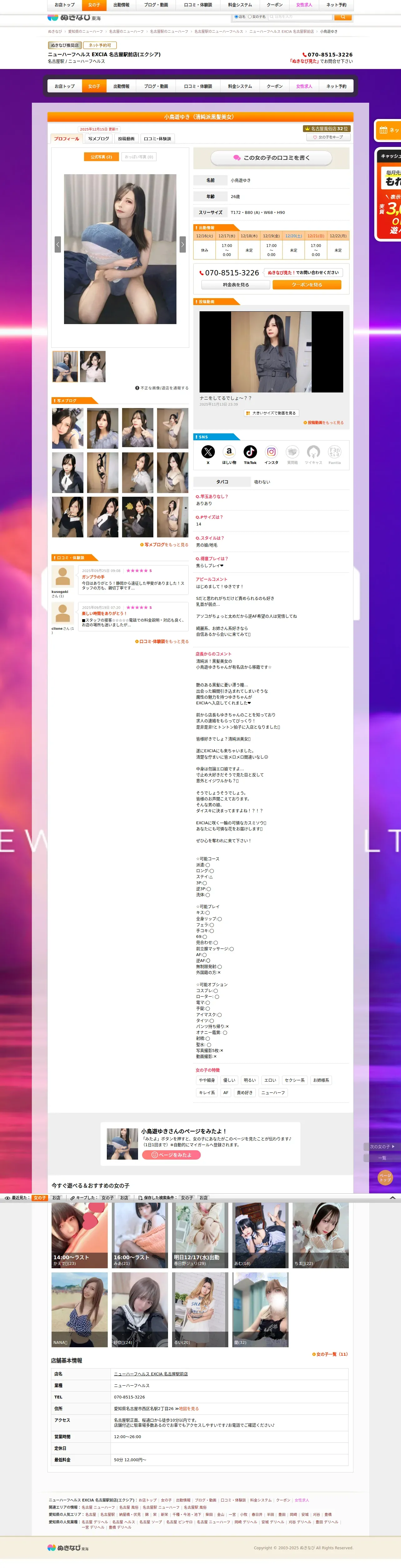Image resolution: width=401 pixels, height=1568 pixels.
Task: Click 料金システム in the main navigation bar
Action: pyautogui.click(x=240, y=86)
